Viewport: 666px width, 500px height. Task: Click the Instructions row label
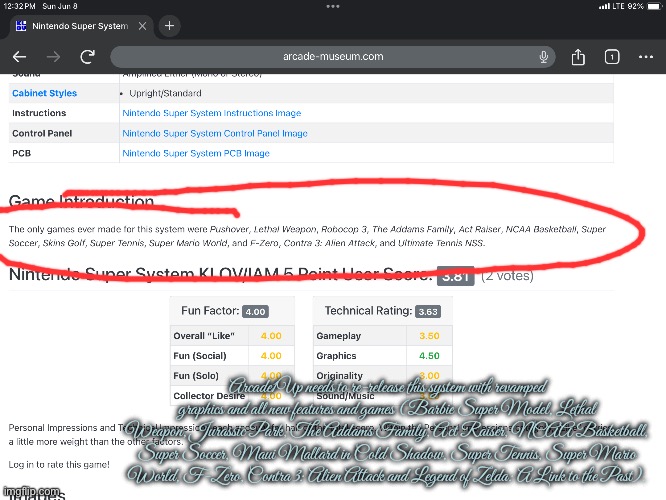[39, 113]
